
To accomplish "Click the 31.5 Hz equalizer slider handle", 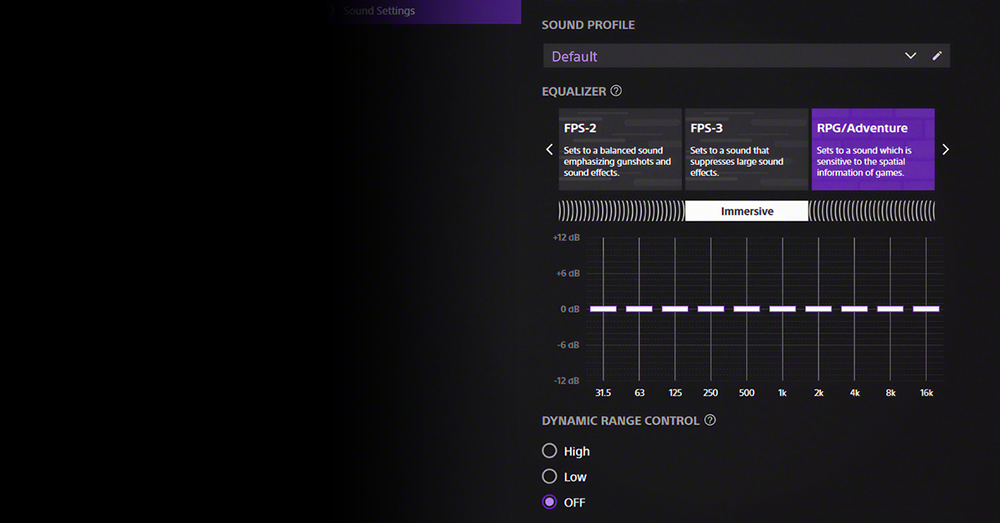I will (x=603, y=309).
